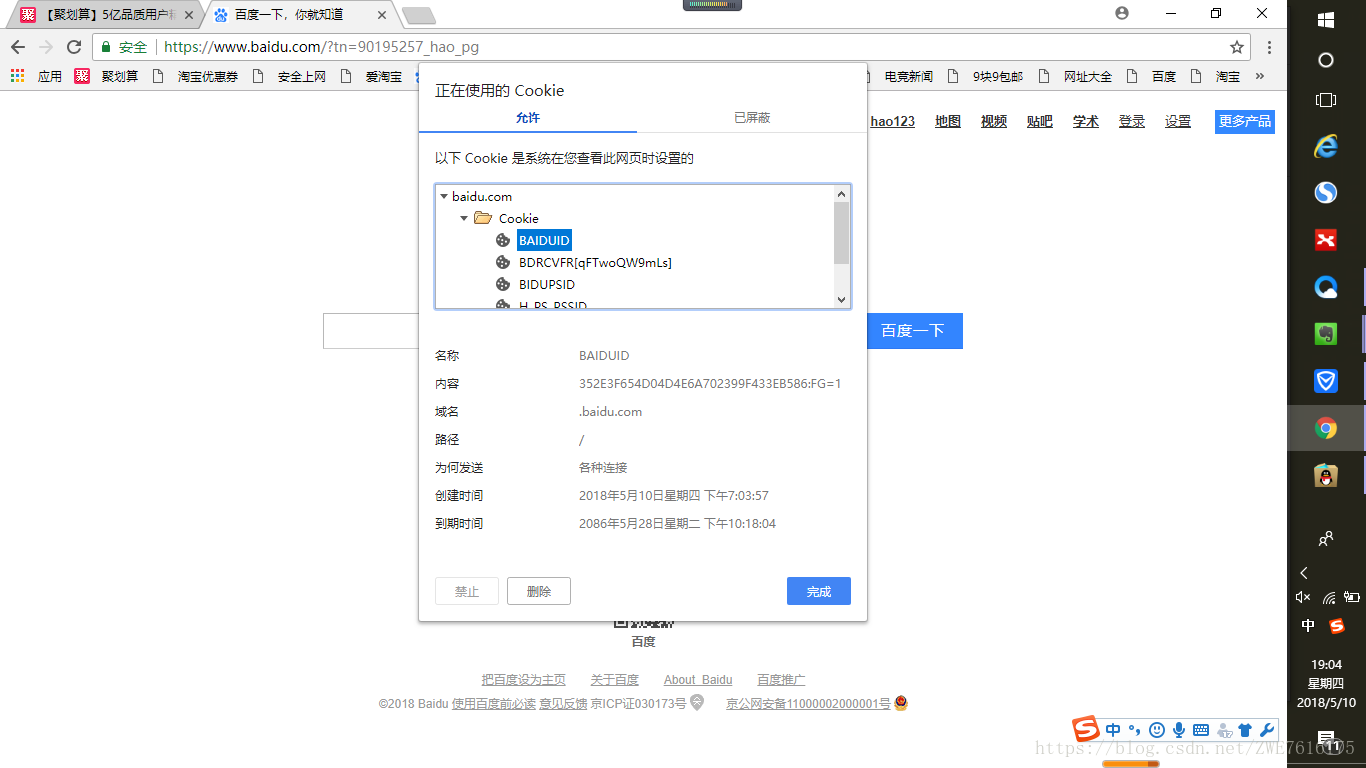This screenshot has height=768, width=1366.
Task: Switch to Chrome on the taskbar
Action: point(1326,429)
